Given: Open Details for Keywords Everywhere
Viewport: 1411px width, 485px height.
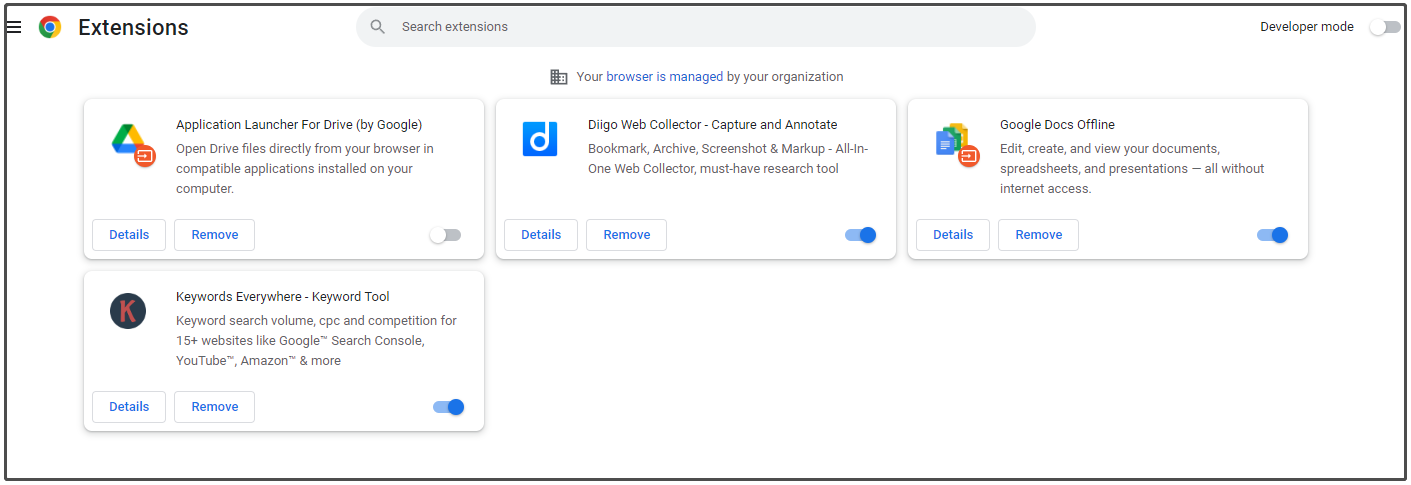Looking at the screenshot, I should pyautogui.click(x=129, y=407).
